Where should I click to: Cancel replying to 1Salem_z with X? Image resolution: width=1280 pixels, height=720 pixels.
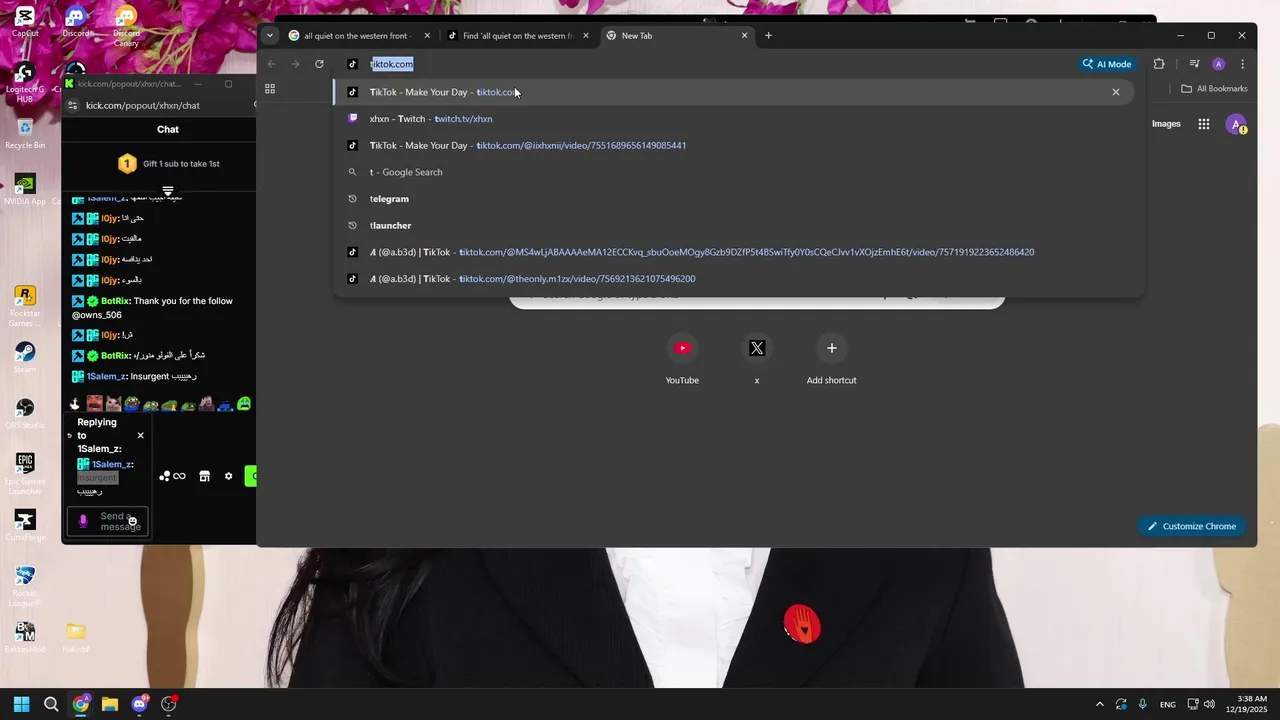pos(140,435)
